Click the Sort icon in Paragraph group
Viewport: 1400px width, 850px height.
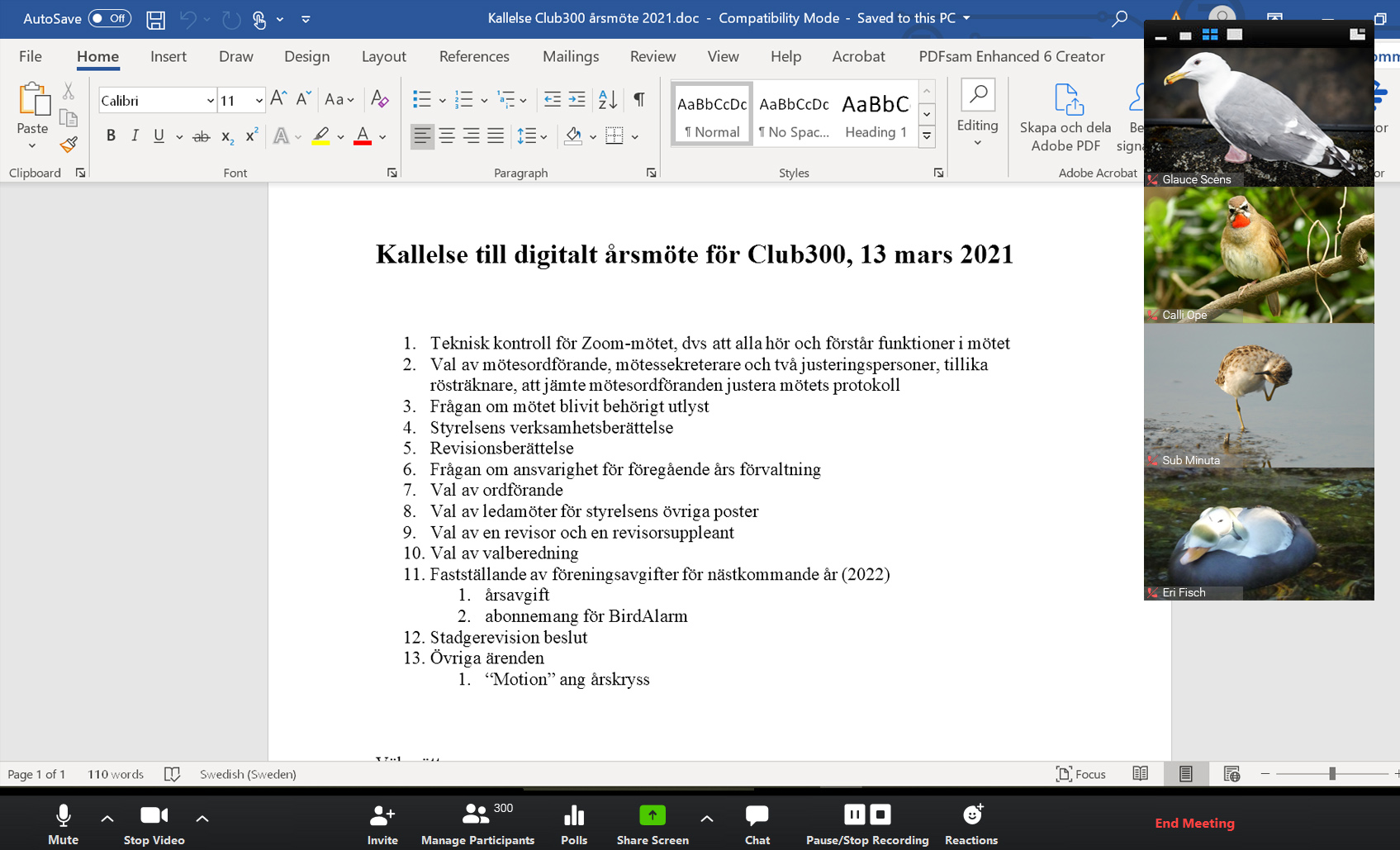tap(607, 100)
